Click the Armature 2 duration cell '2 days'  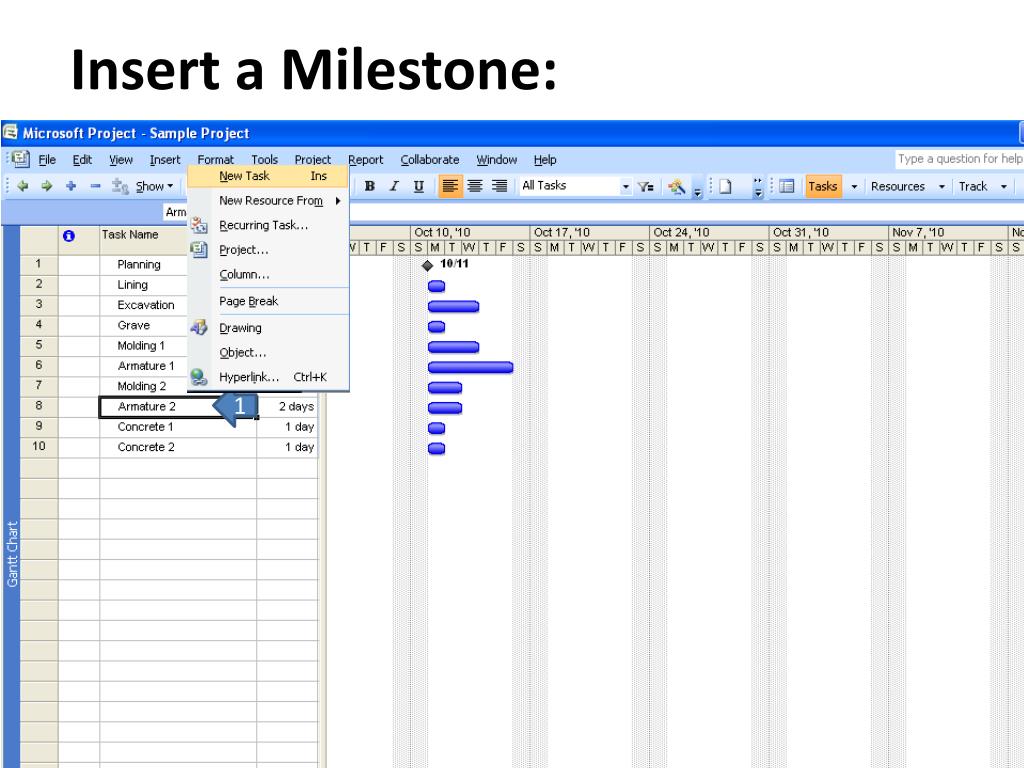[287, 406]
